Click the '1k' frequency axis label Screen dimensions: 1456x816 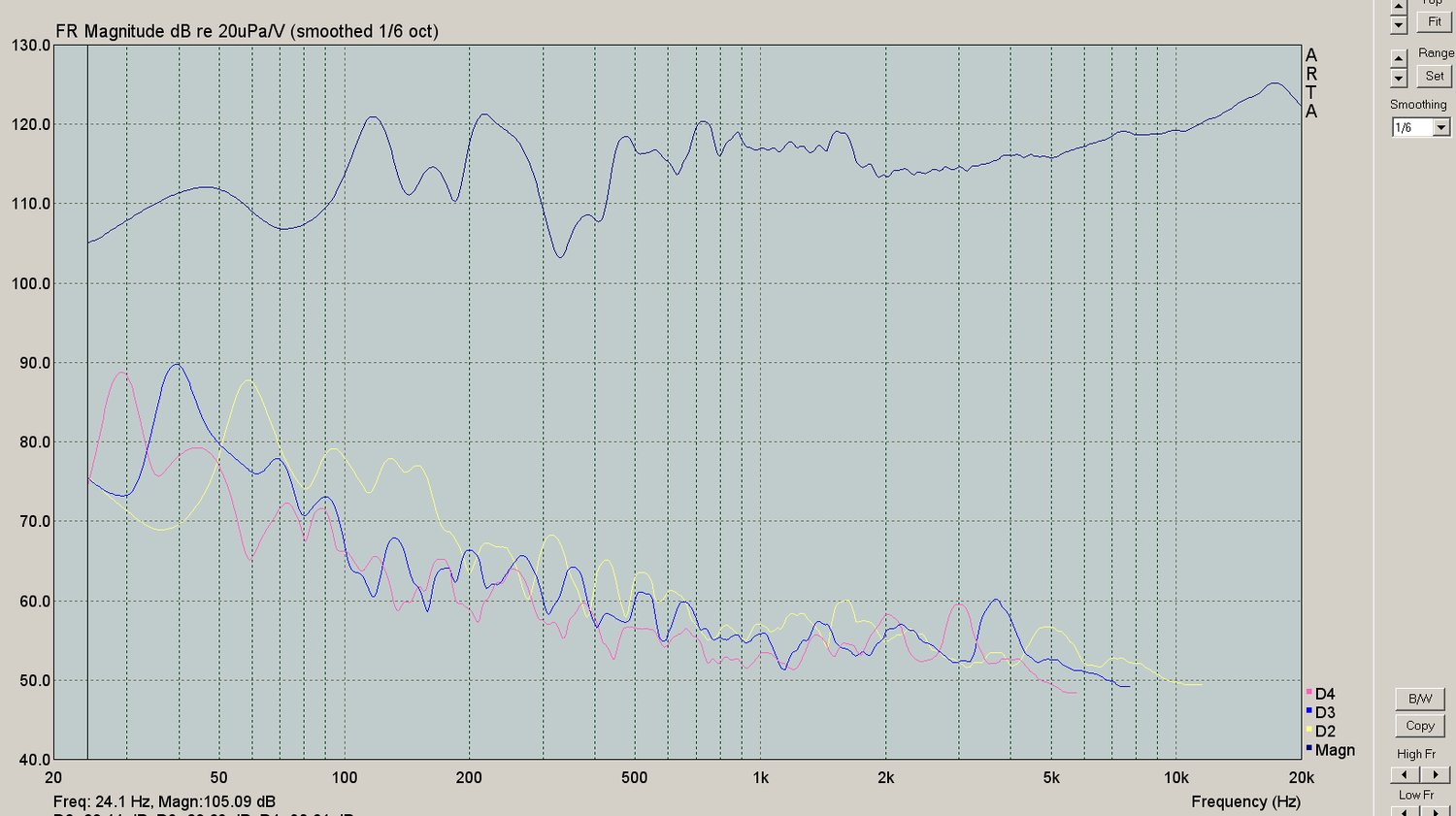click(760, 777)
